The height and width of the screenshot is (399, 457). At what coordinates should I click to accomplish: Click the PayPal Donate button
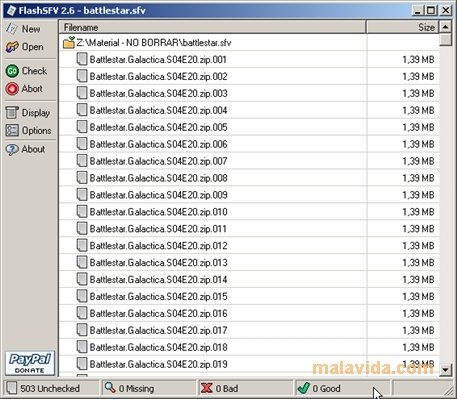point(30,363)
